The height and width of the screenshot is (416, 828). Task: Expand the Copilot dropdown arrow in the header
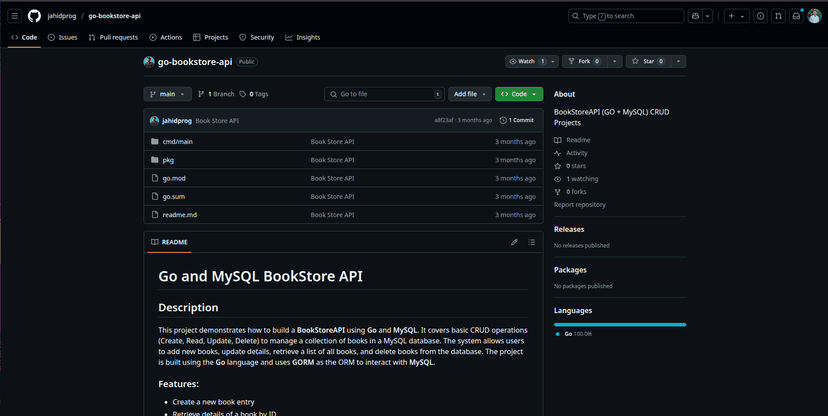point(708,16)
